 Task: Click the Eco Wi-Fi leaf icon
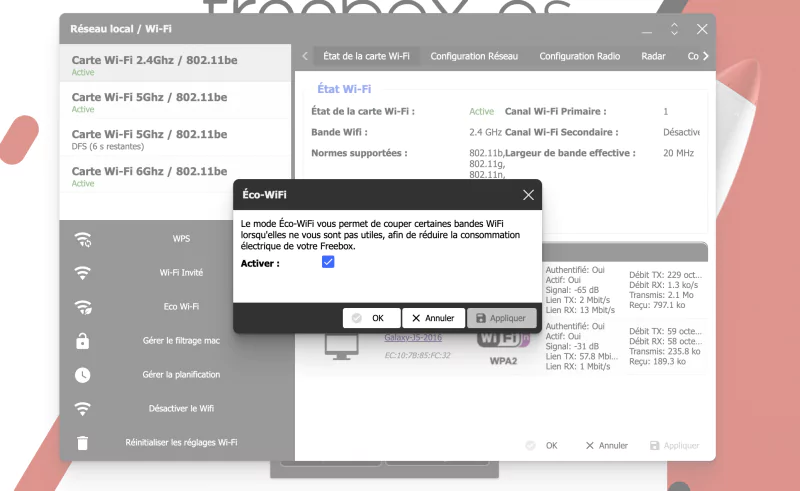(x=83, y=307)
